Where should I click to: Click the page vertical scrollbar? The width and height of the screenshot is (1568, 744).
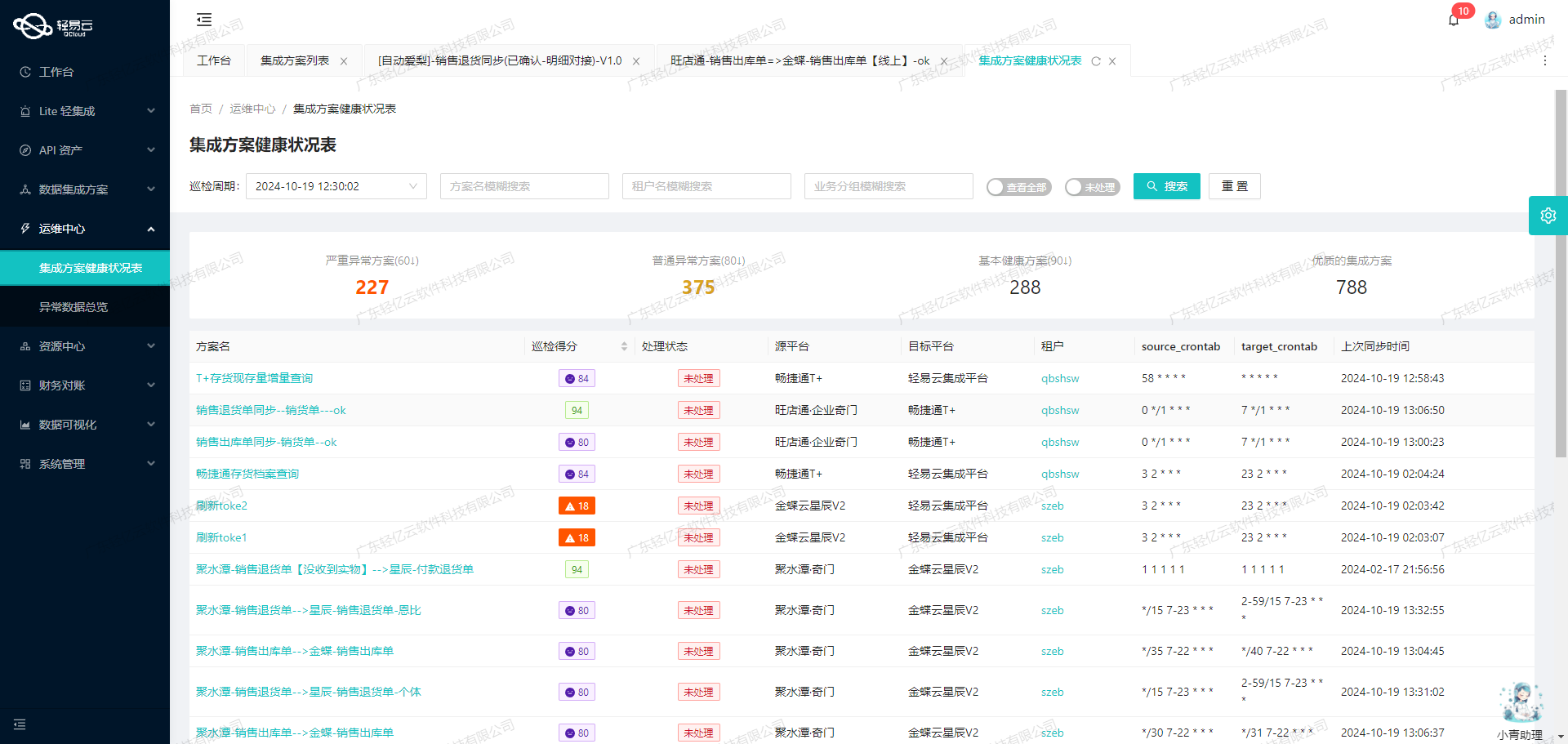pos(1561,274)
